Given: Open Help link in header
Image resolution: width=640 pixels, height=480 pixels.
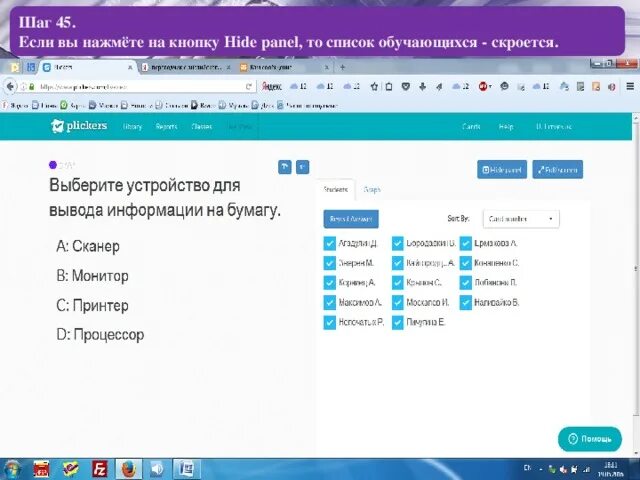Looking at the screenshot, I should click(506, 127).
